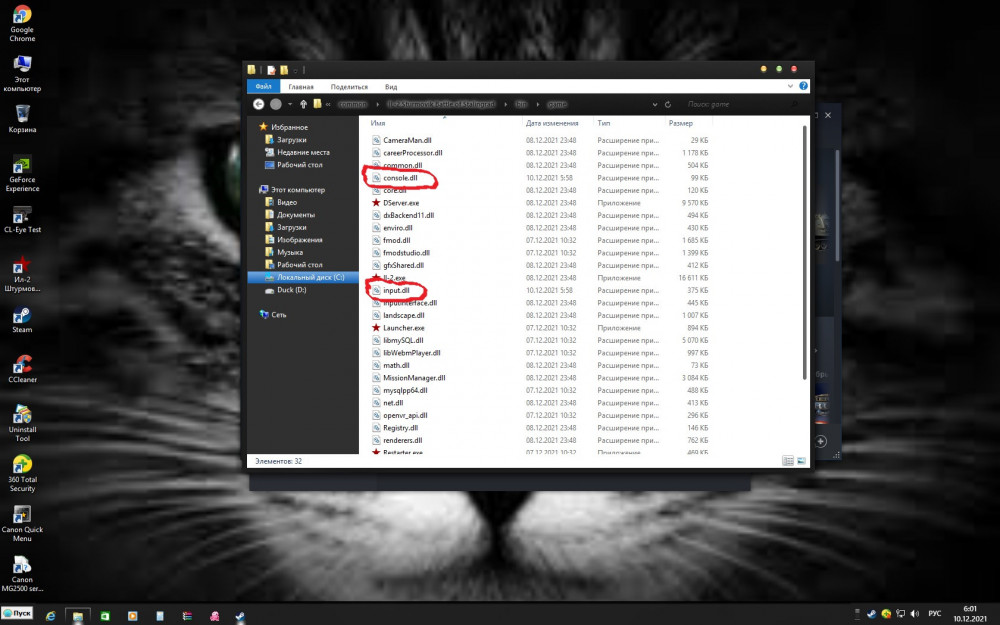
Task: Click the common breadcrumb in address bar
Action: pyautogui.click(x=353, y=104)
